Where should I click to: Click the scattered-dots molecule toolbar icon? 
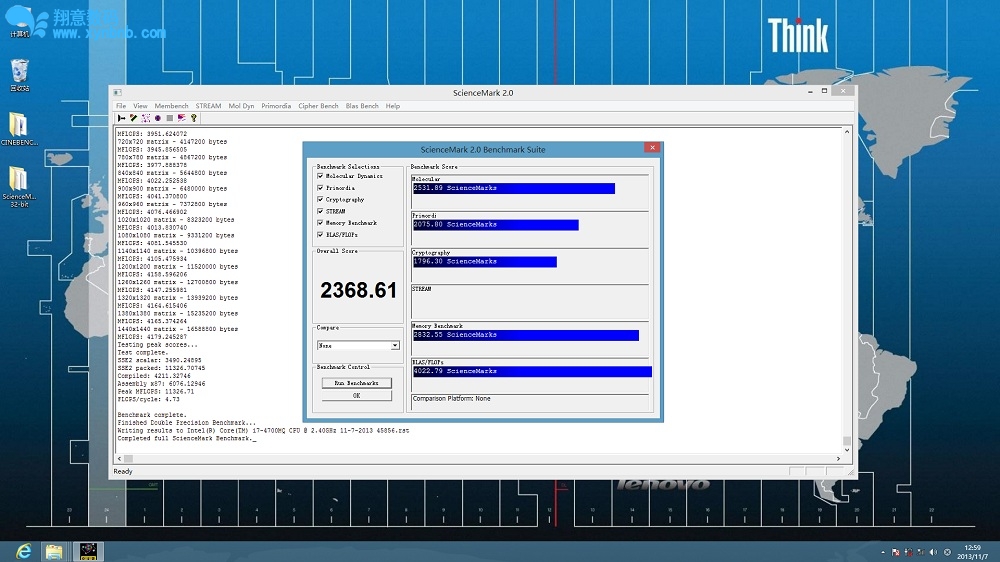tap(145, 118)
